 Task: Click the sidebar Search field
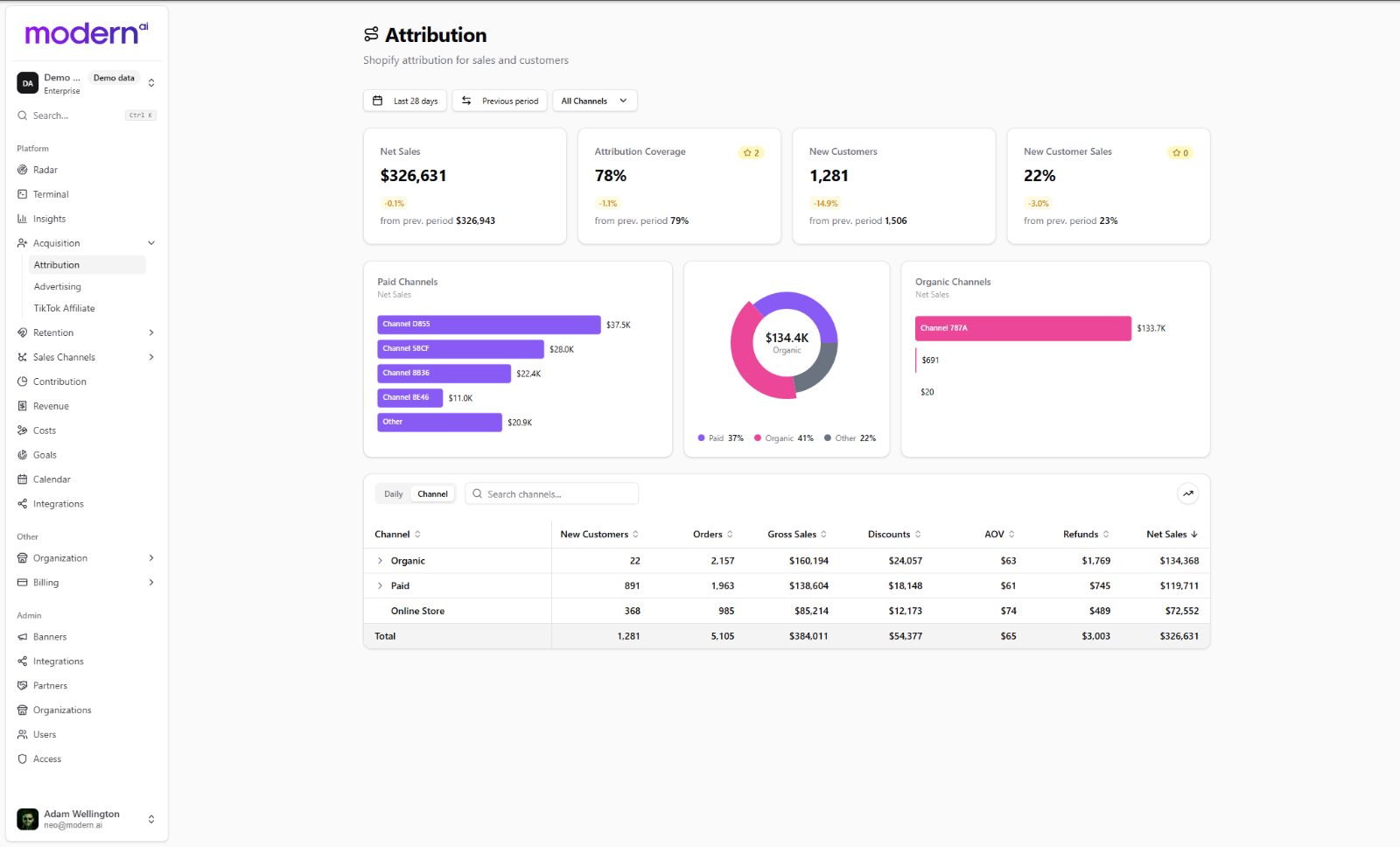(87, 115)
